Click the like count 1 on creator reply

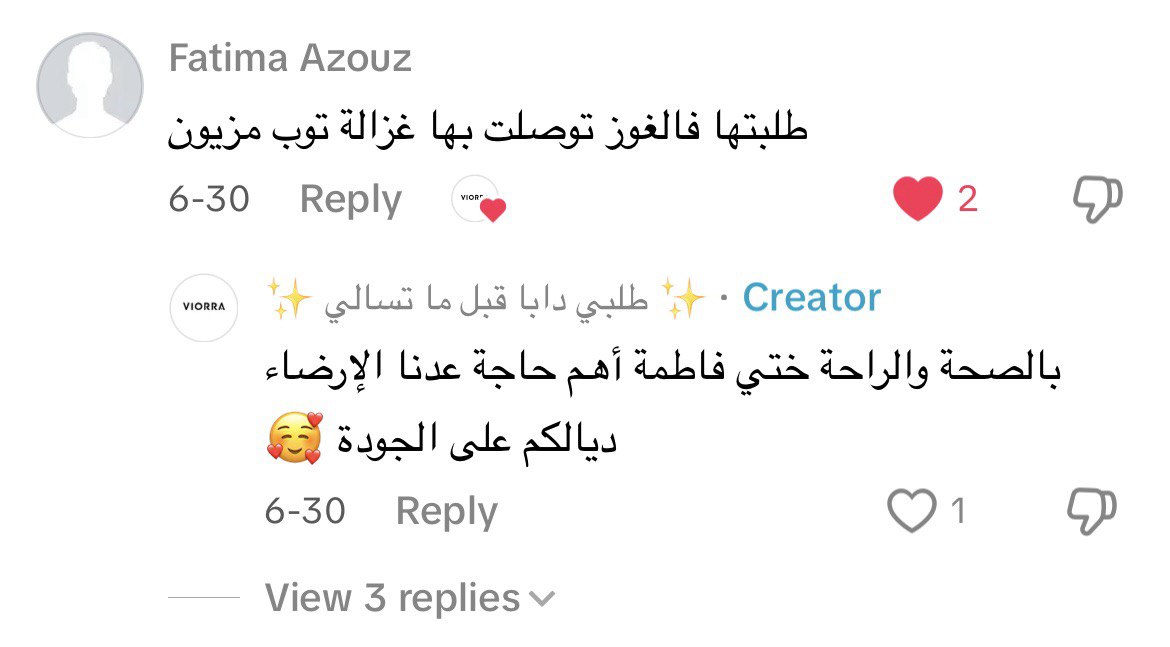[958, 512]
